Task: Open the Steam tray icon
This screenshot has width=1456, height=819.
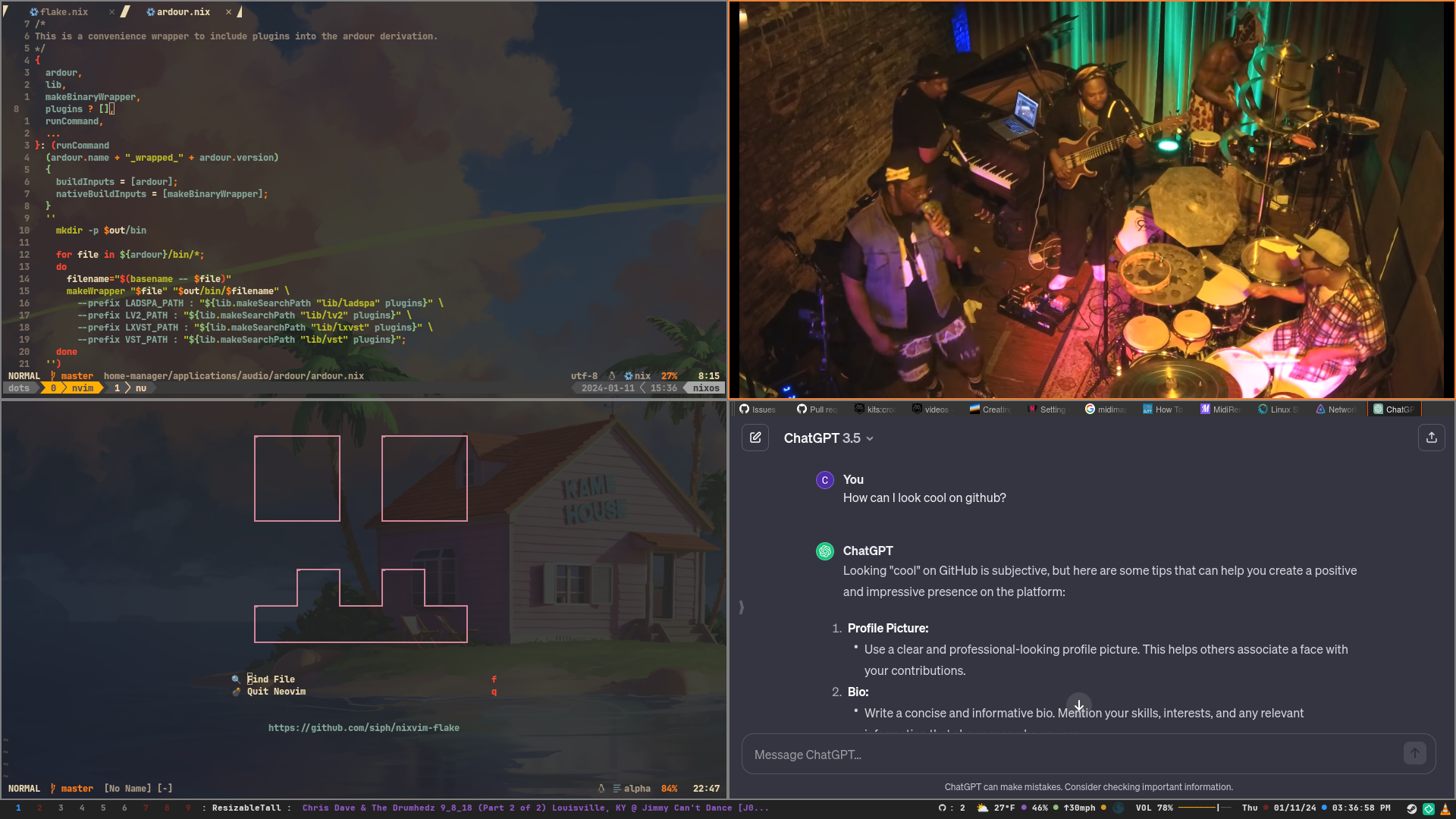Action: (x=1411, y=808)
